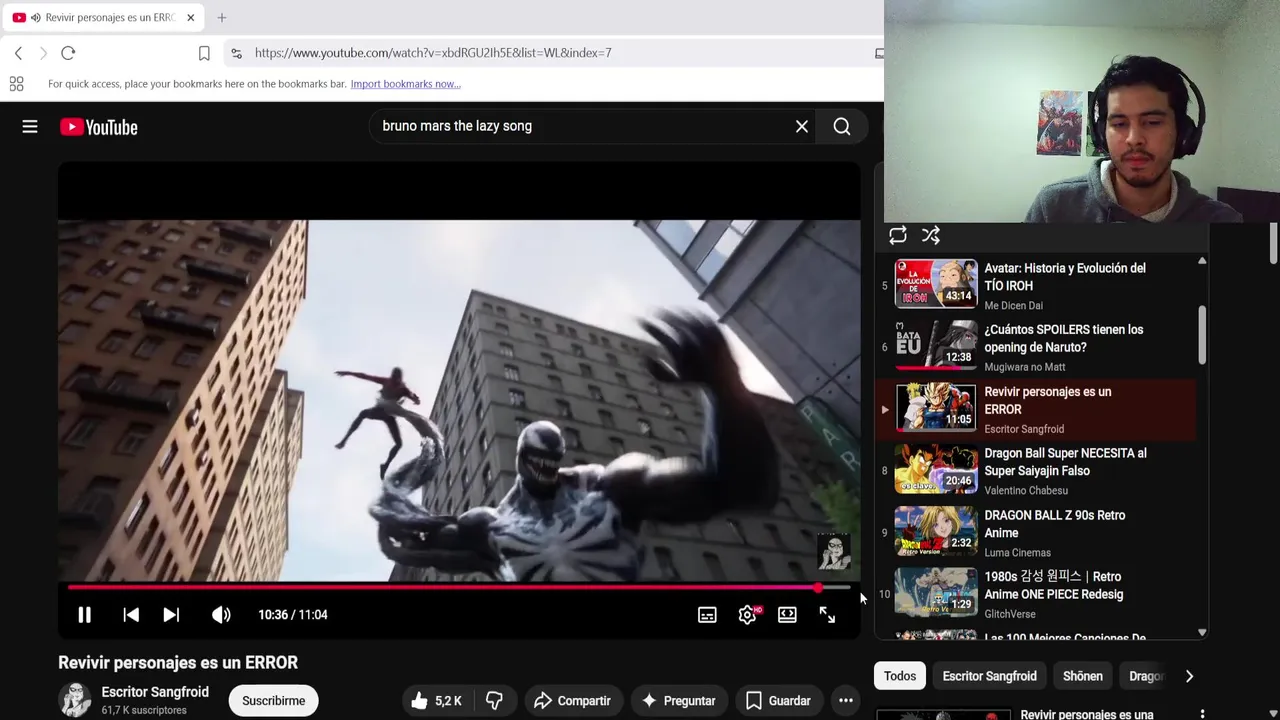This screenshot has width=1280, height=720.
Task: Toggle playlist loop
Action: tap(898, 235)
